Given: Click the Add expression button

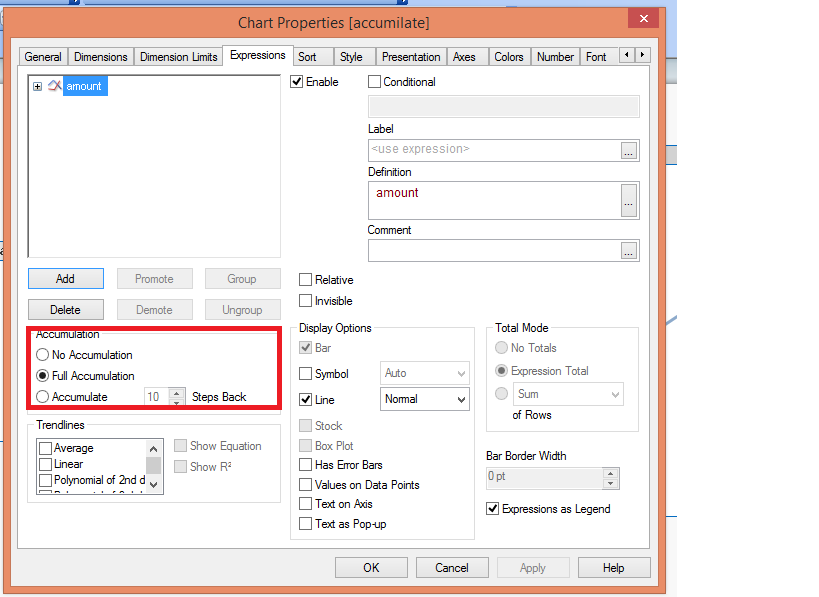Looking at the screenshot, I should click(x=66, y=278).
